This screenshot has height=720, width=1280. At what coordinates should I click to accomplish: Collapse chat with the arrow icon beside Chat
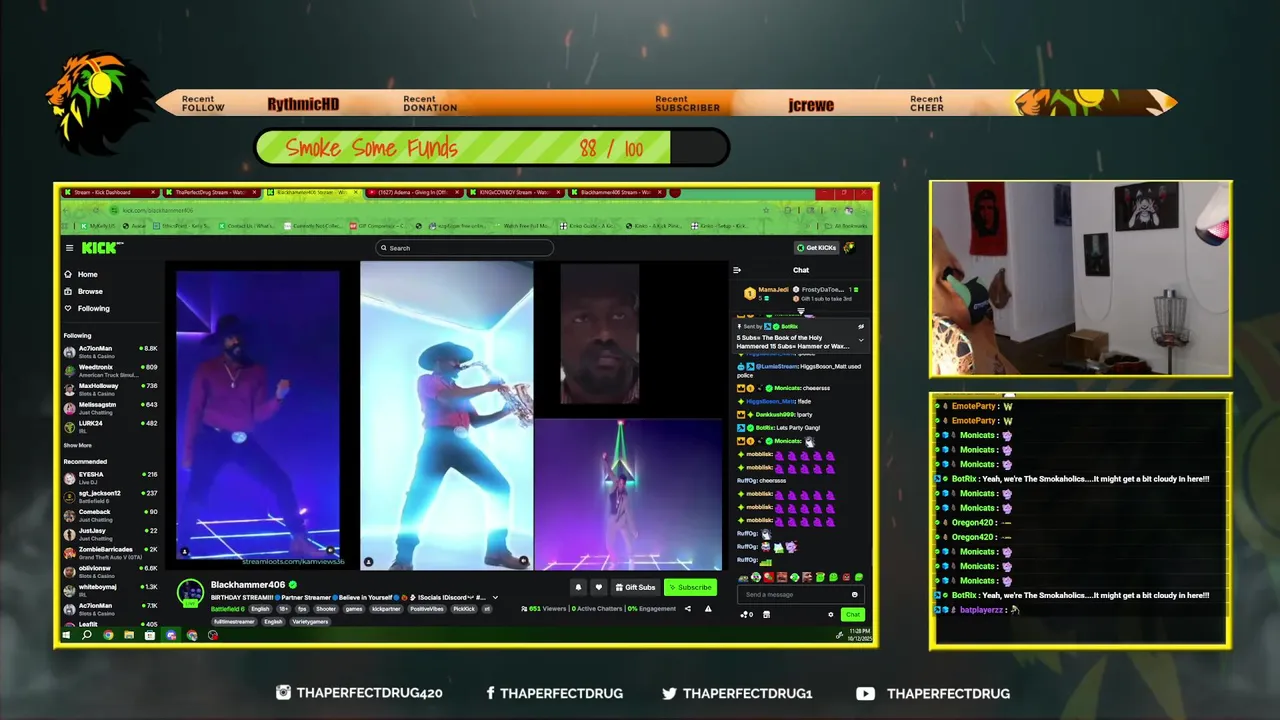(x=737, y=270)
